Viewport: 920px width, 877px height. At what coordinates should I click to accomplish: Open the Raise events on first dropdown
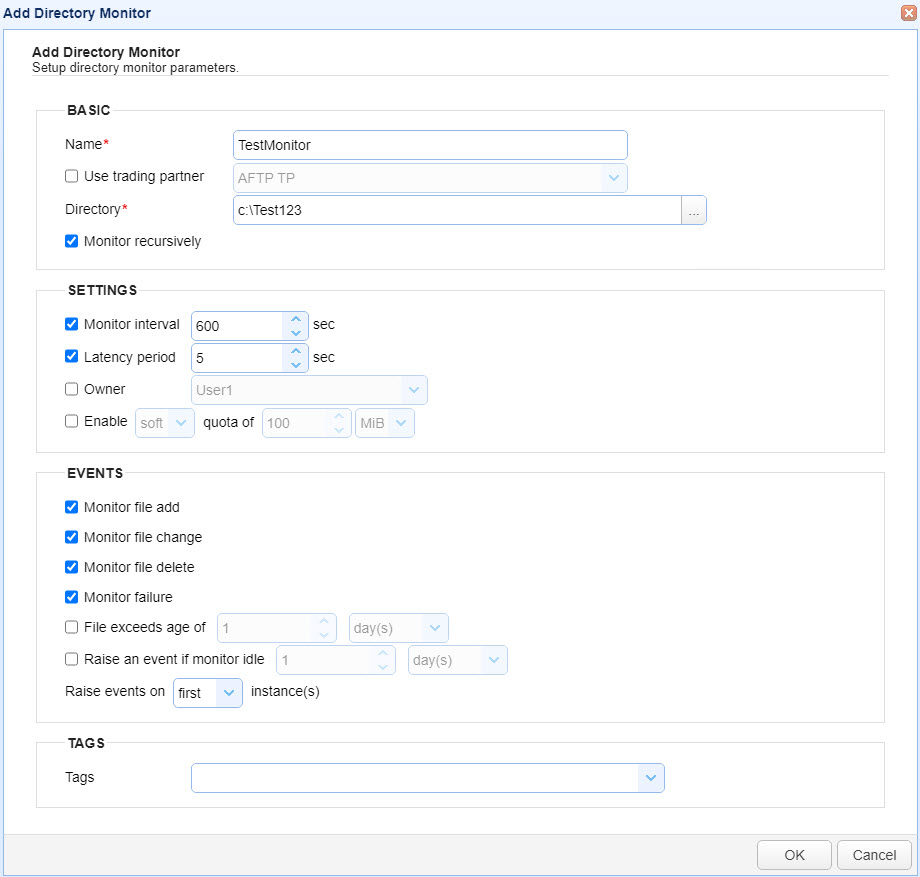tap(208, 693)
